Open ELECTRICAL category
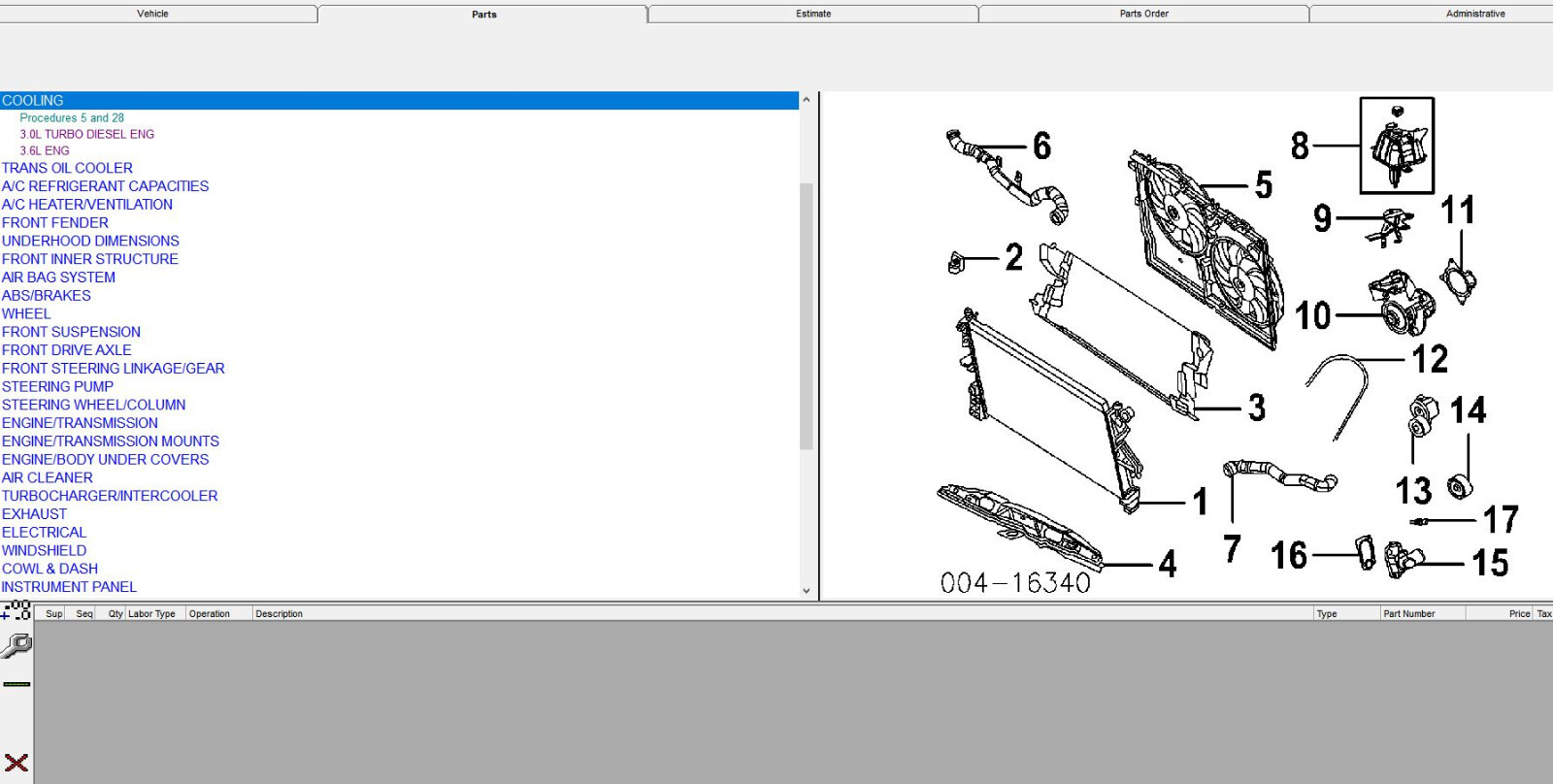1553x784 pixels. click(x=44, y=532)
